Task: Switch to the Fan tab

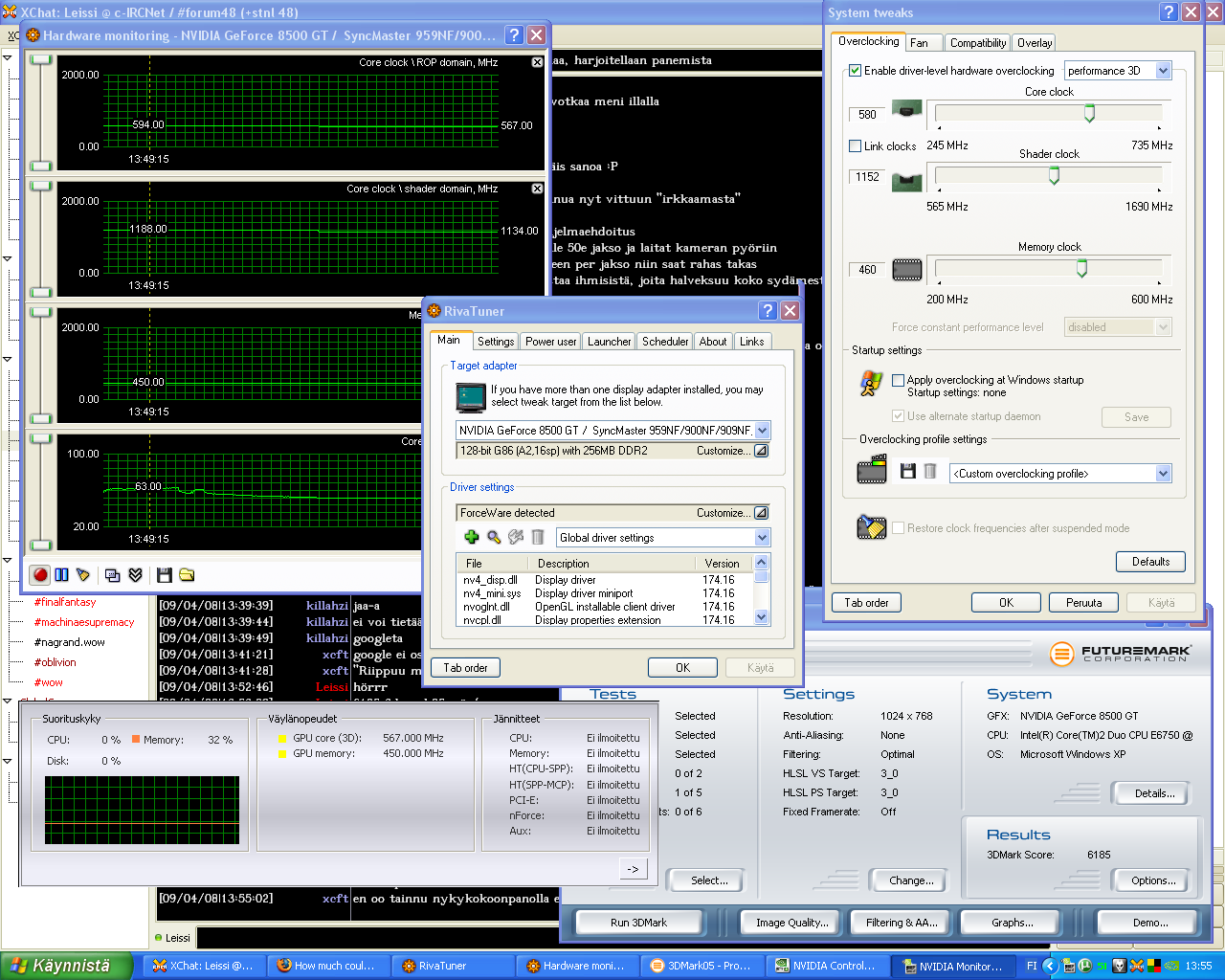Action: coord(920,43)
